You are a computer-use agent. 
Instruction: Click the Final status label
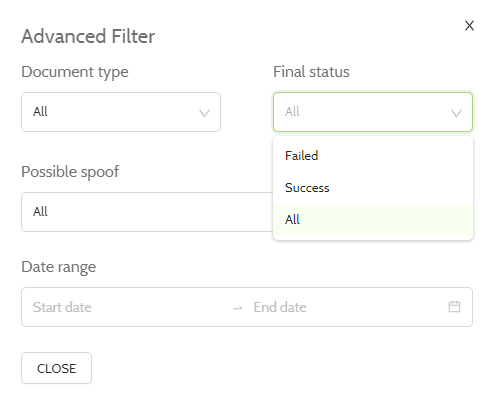tap(311, 72)
